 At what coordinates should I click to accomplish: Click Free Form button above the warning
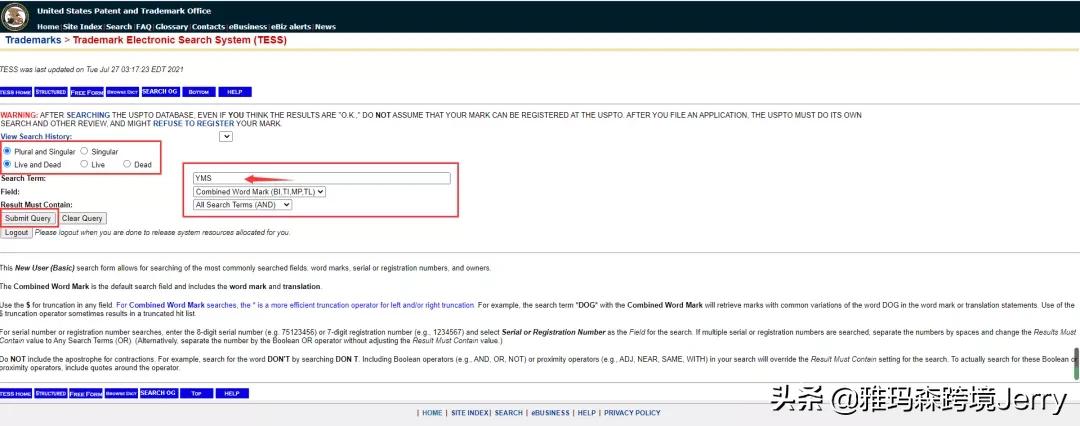pyautogui.click(x=87, y=92)
